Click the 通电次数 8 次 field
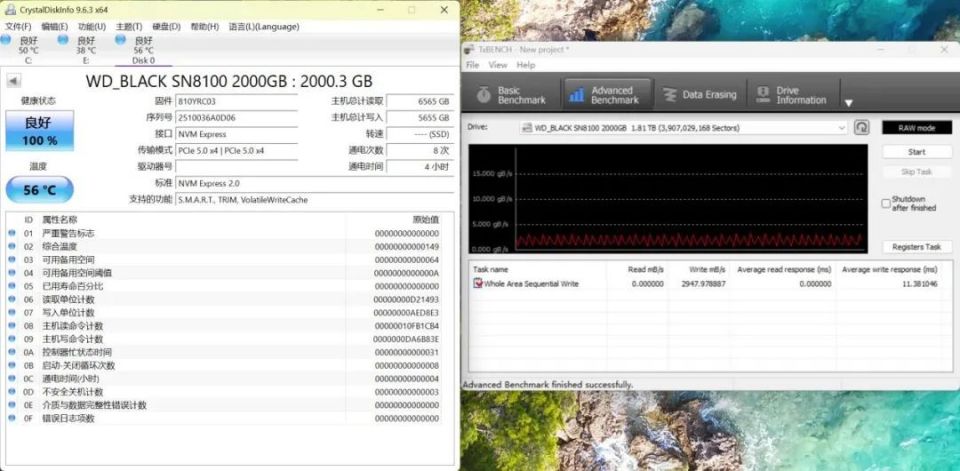This screenshot has width=960, height=471. 420,150
